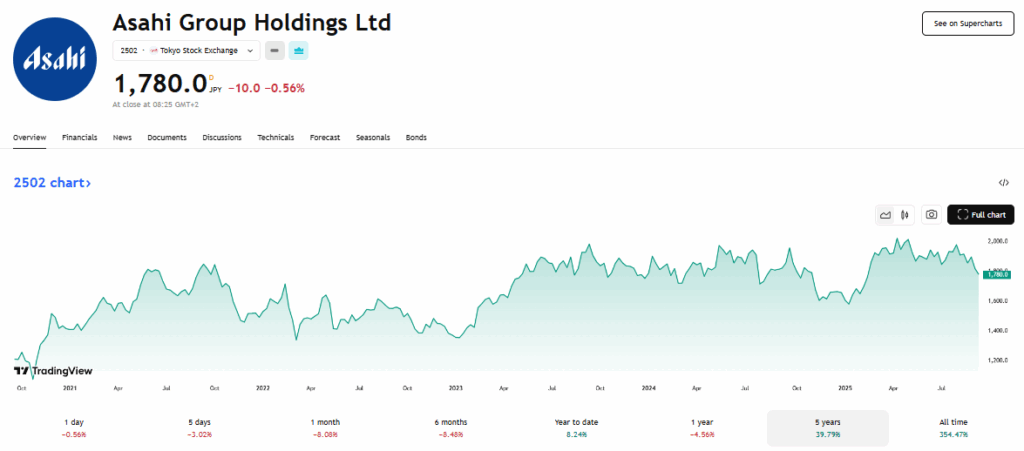Click the 2,000.0 price axis label
Screen dimensions: 1024x451
click(999, 241)
